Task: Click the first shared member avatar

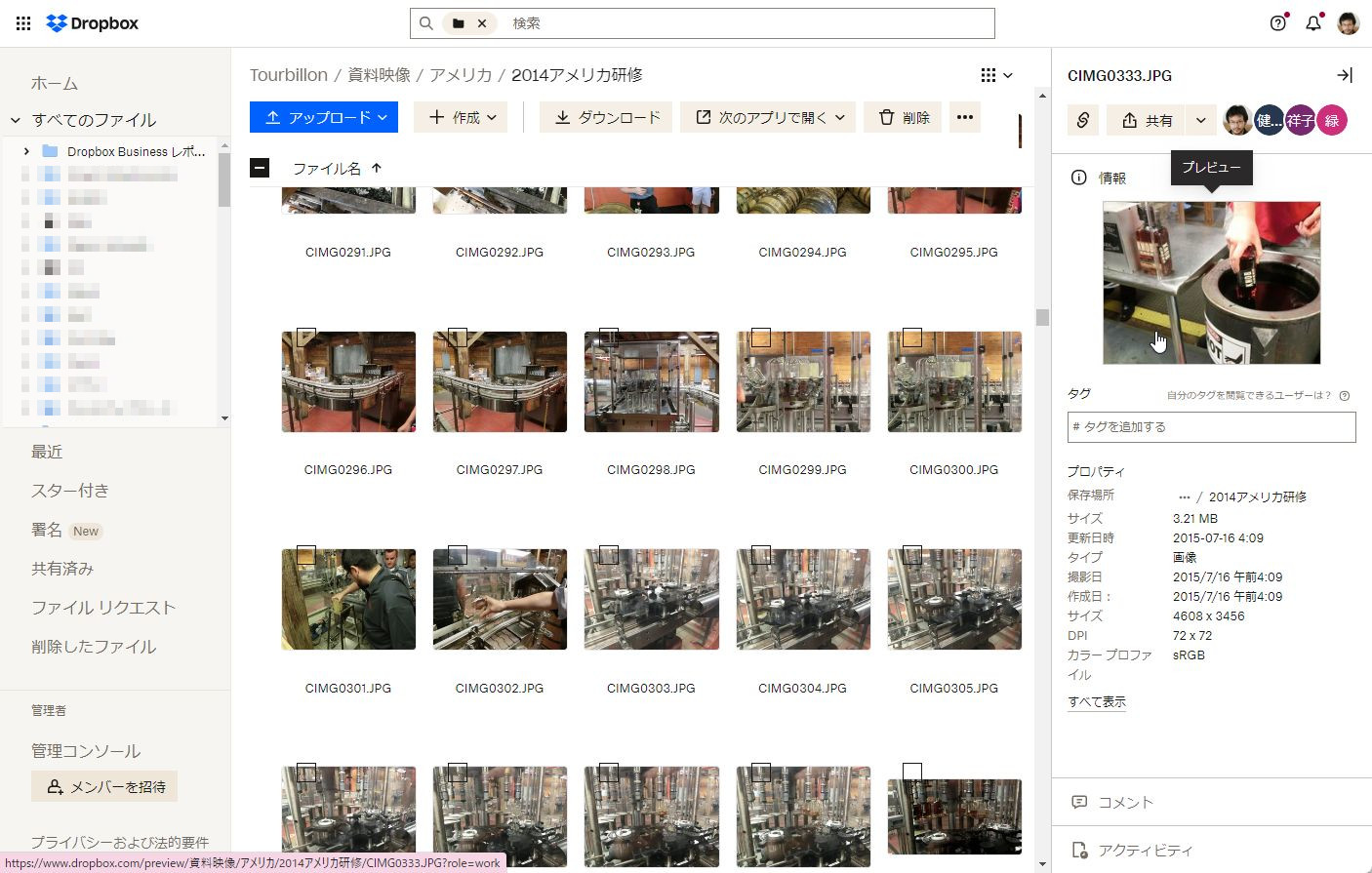Action: 1237,120
